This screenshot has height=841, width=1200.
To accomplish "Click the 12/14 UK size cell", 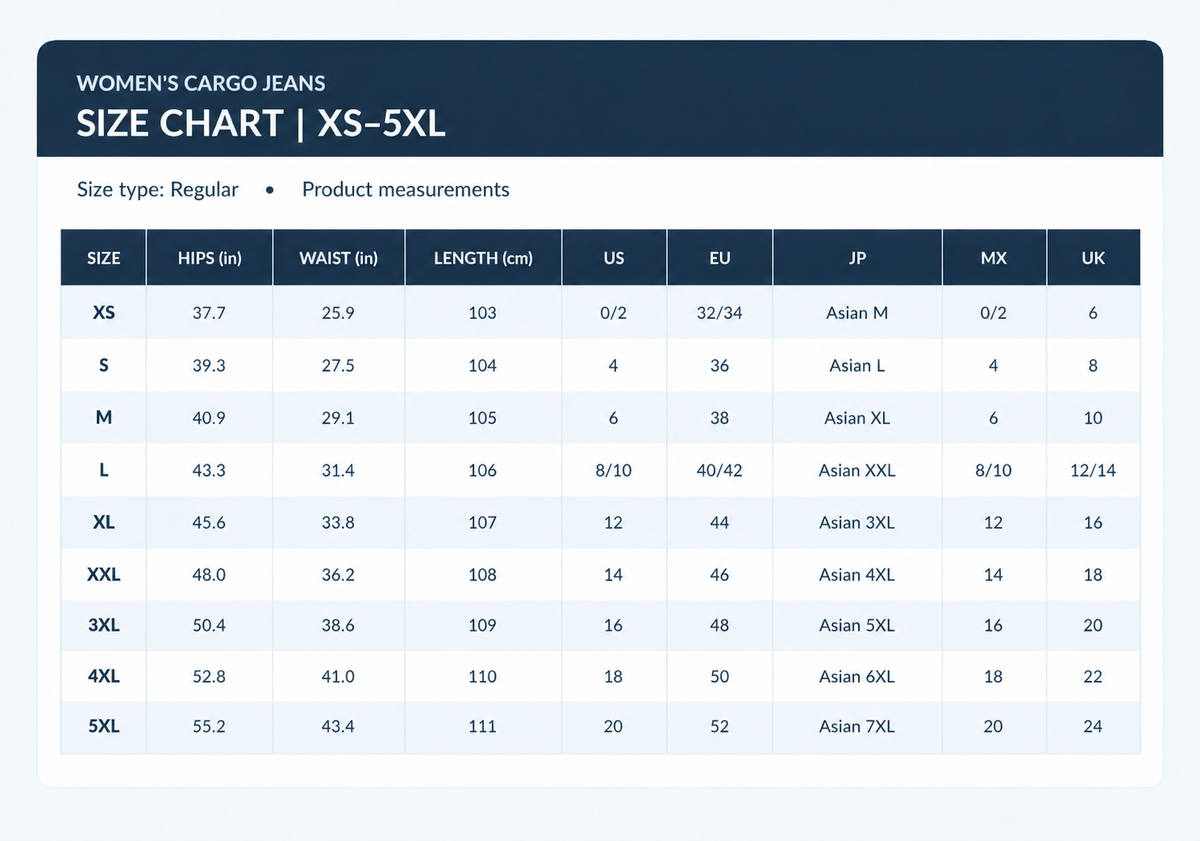I will (1093, 470).
